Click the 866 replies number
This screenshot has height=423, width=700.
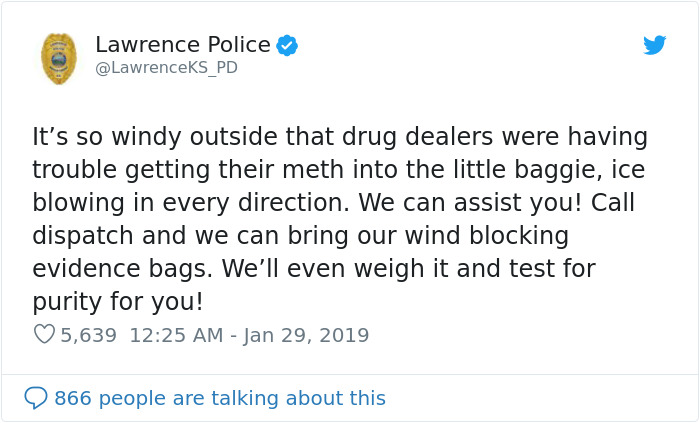(72, 398)
